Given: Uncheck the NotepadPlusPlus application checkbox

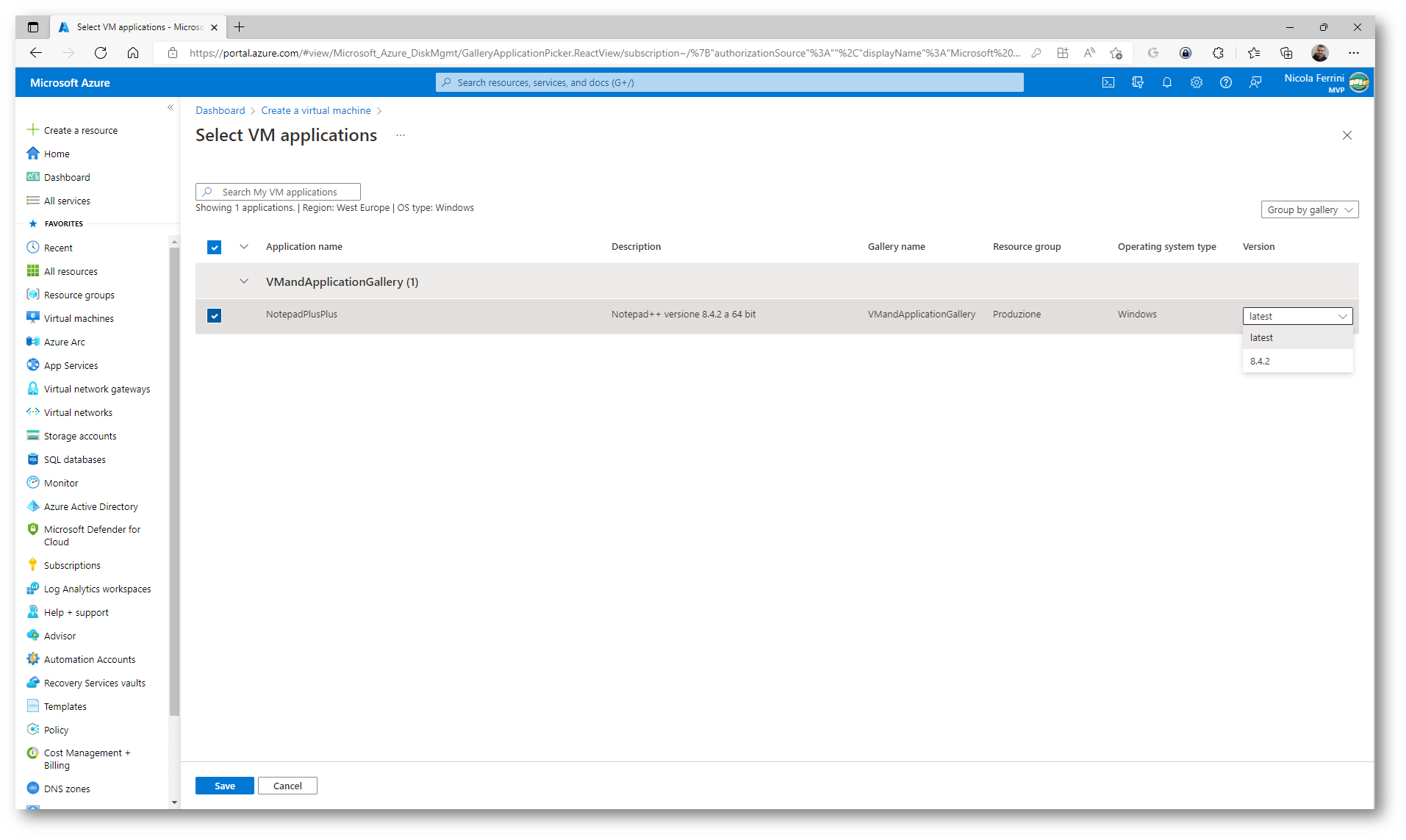Looking at the screenshot, I should click(214, 315).
